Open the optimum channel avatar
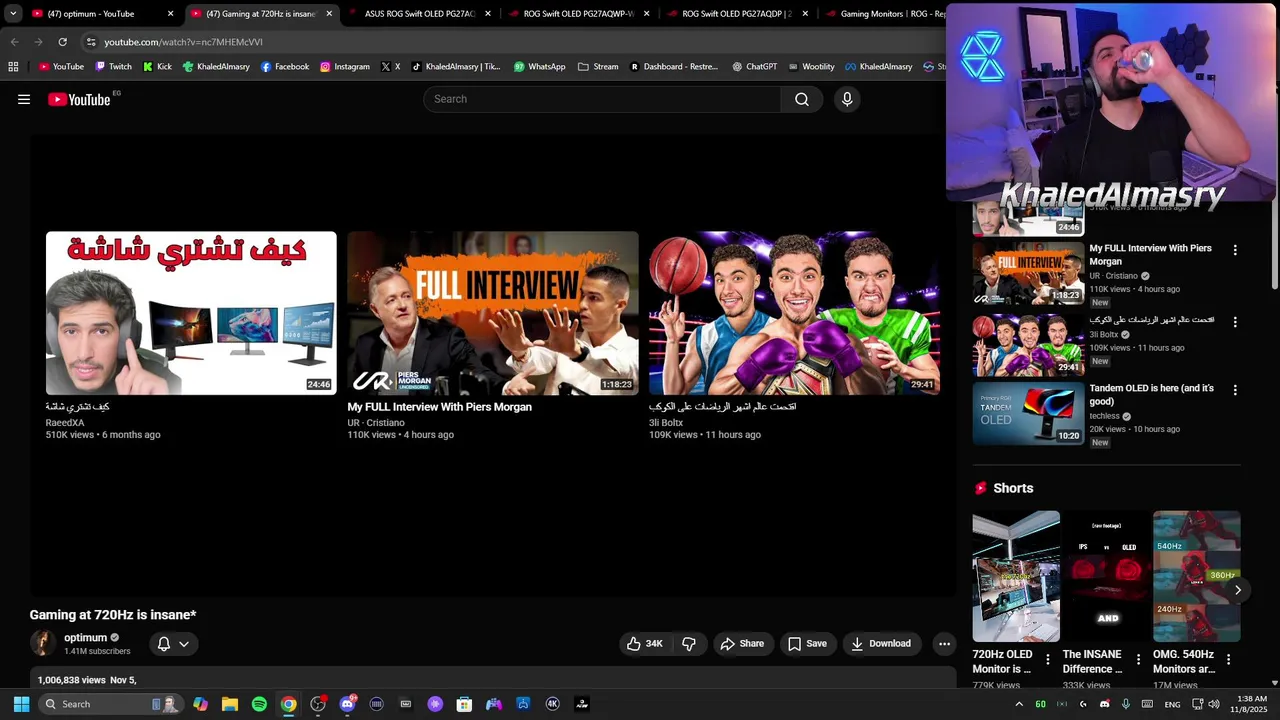 click(43, 643)
